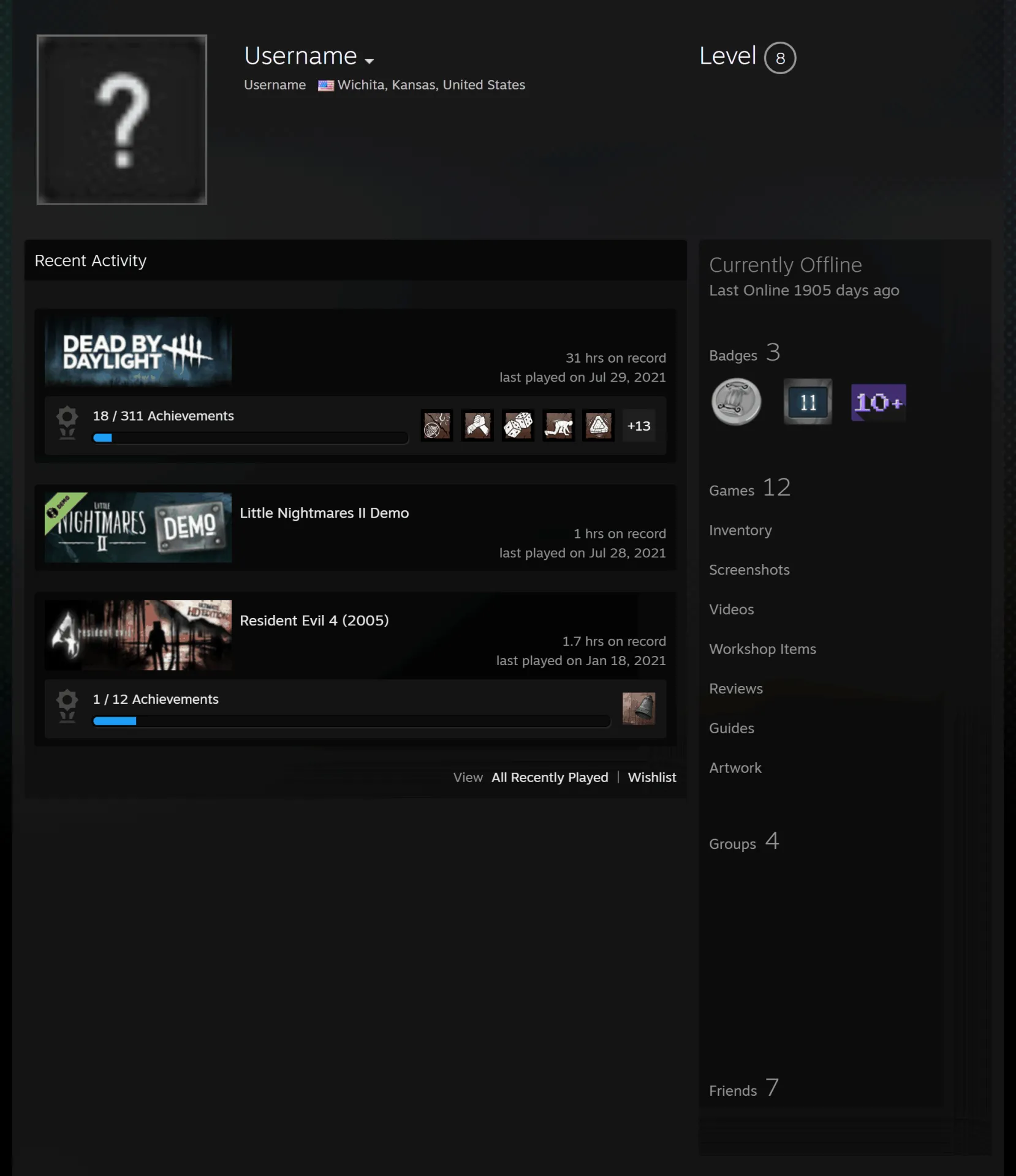Screen dimensions: 1016x1176
Task: Click the years of service 11 badge
Action: tap(808, 402)
